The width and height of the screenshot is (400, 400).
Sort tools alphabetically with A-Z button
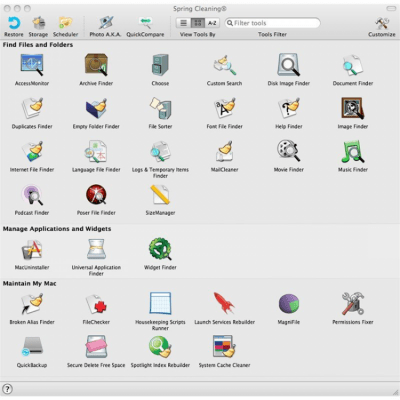[212, 23]
